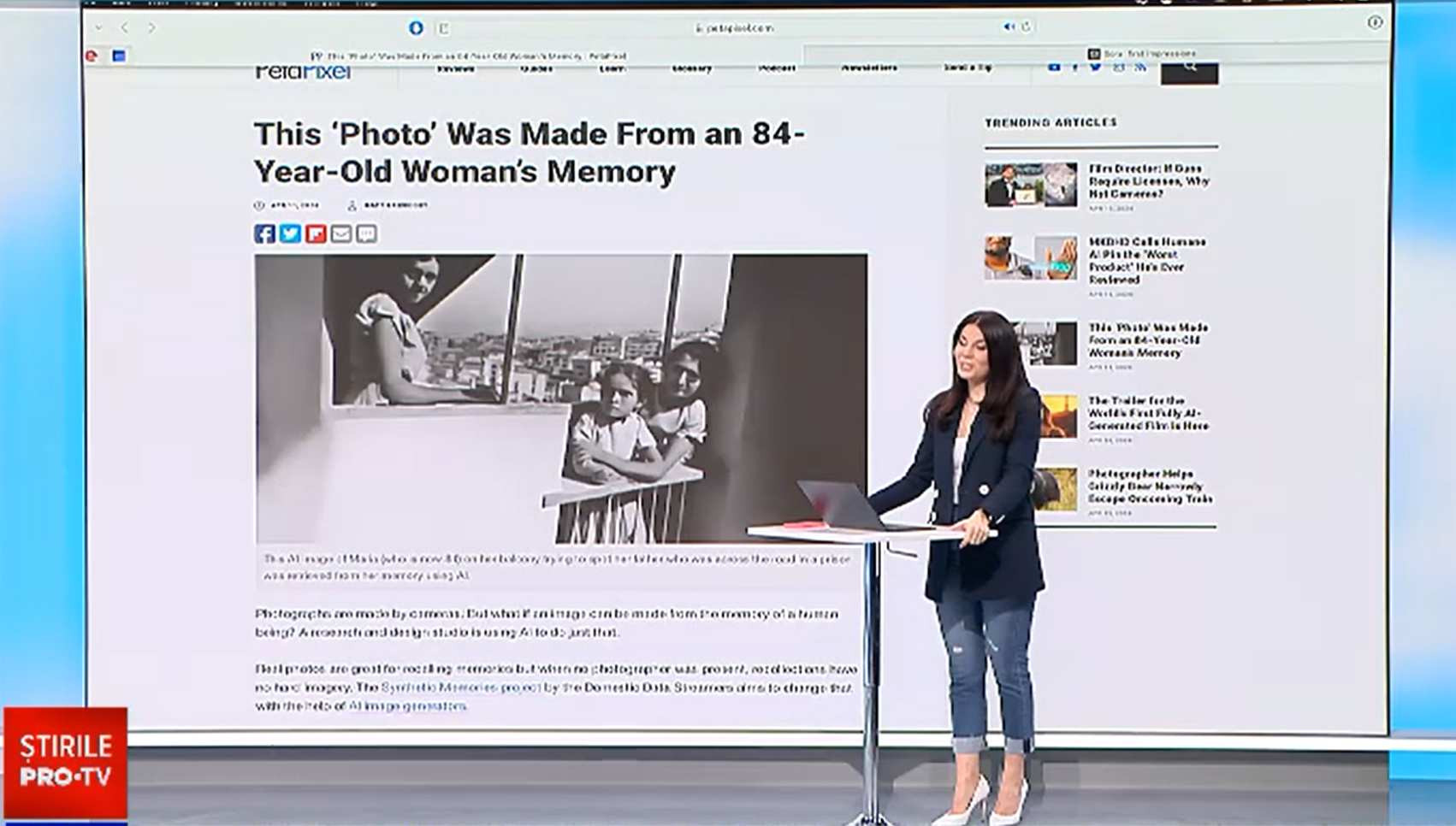Open the AI image generators link
Image resolution: width=1456 pixels, height=826 pixels.
point(407,706)
